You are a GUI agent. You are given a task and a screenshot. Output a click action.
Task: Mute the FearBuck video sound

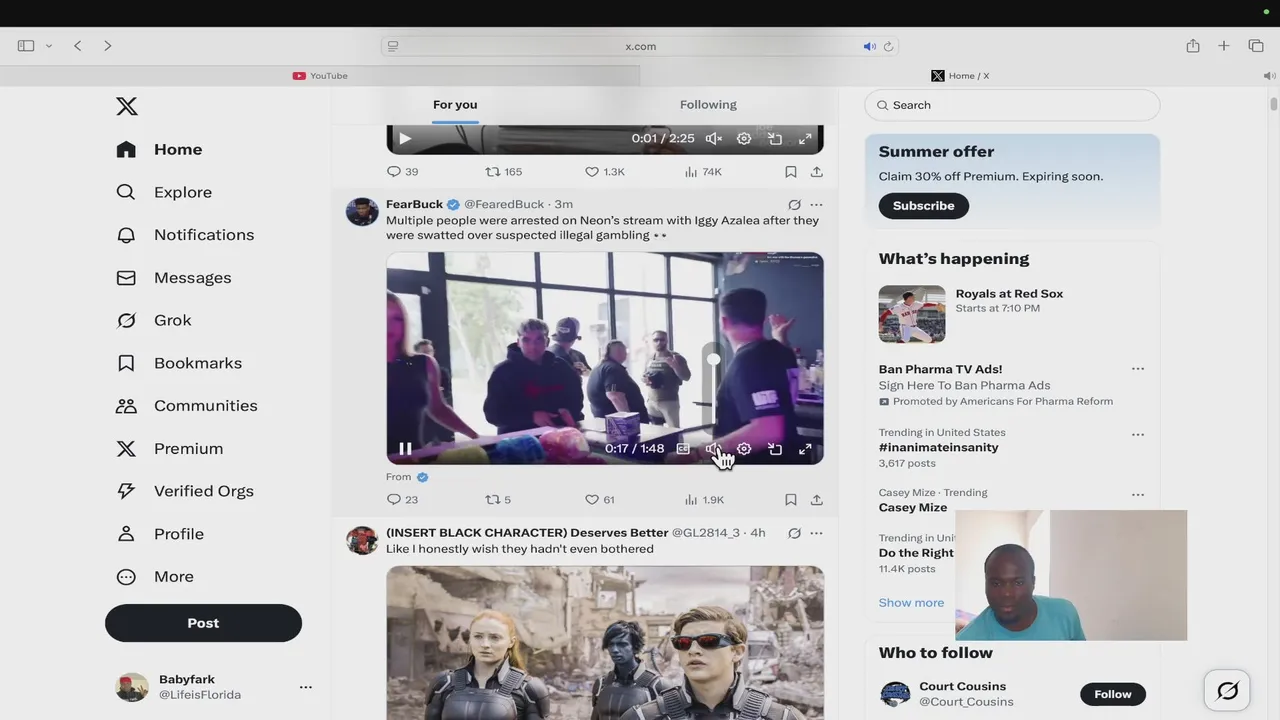[713, 449]
